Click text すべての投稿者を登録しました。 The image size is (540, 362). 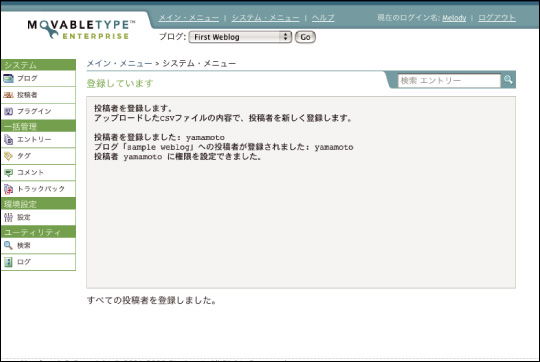(152, 300)
